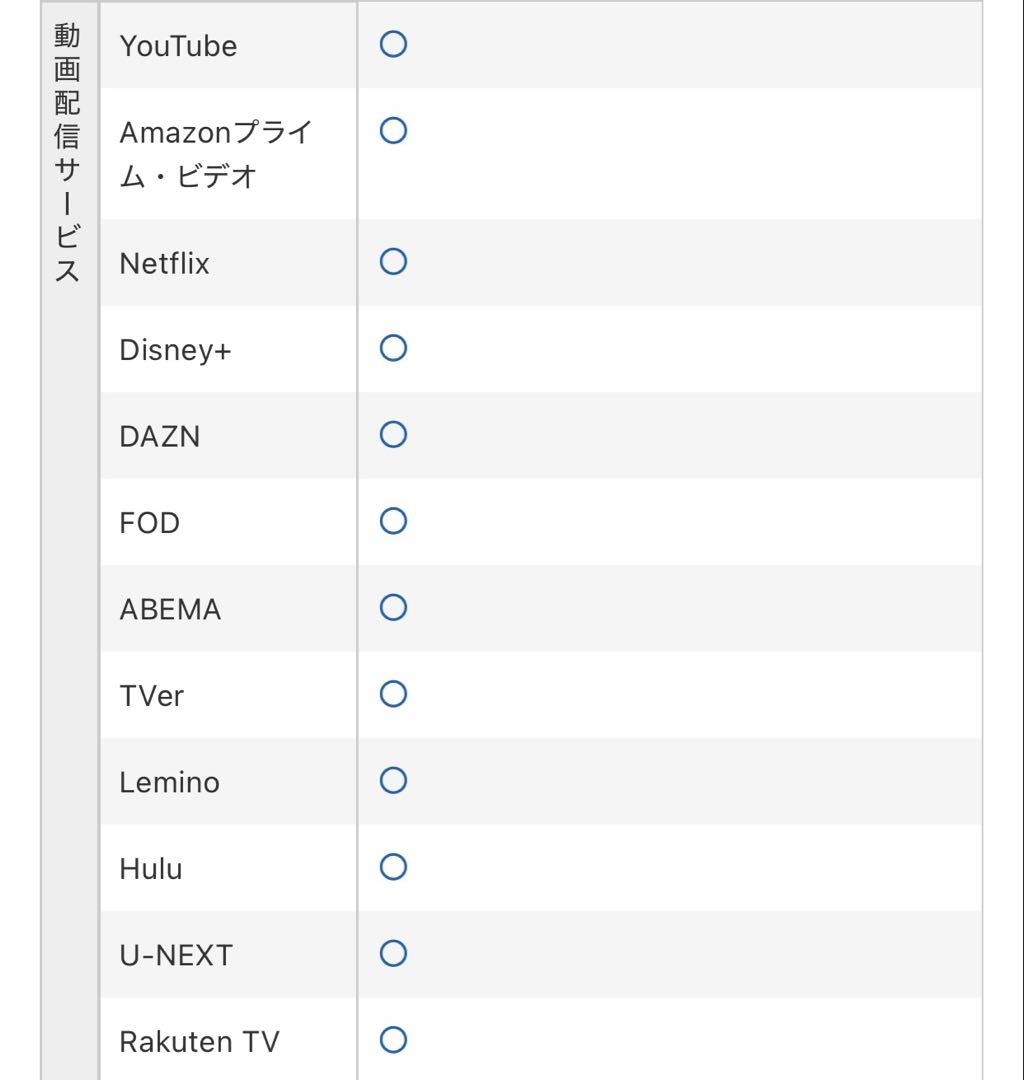Select the DAZN row label
The height and width of the screenshot is (1080, 1024).
click(159, 437)
